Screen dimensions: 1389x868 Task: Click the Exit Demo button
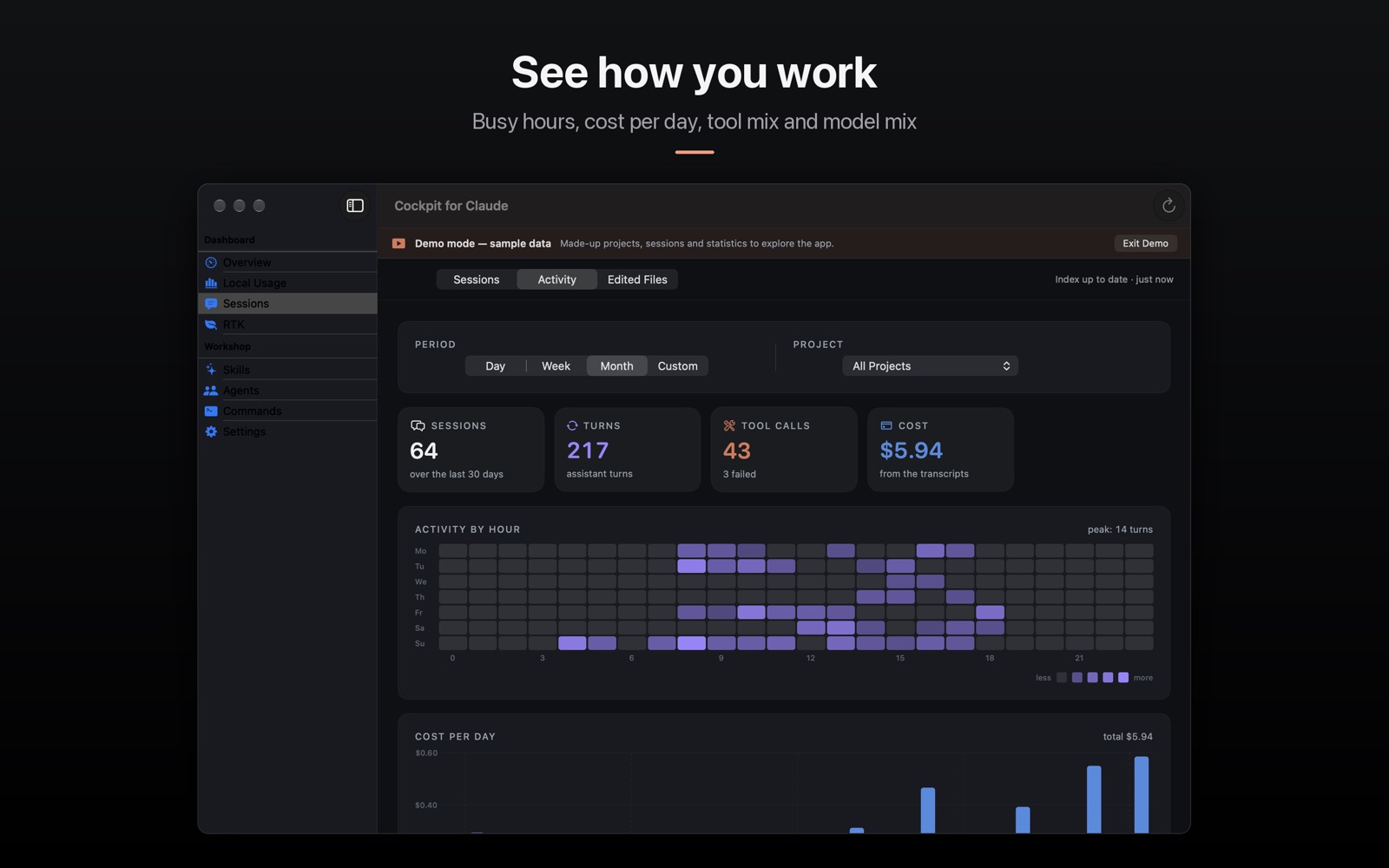click(x=1145, y=243)
